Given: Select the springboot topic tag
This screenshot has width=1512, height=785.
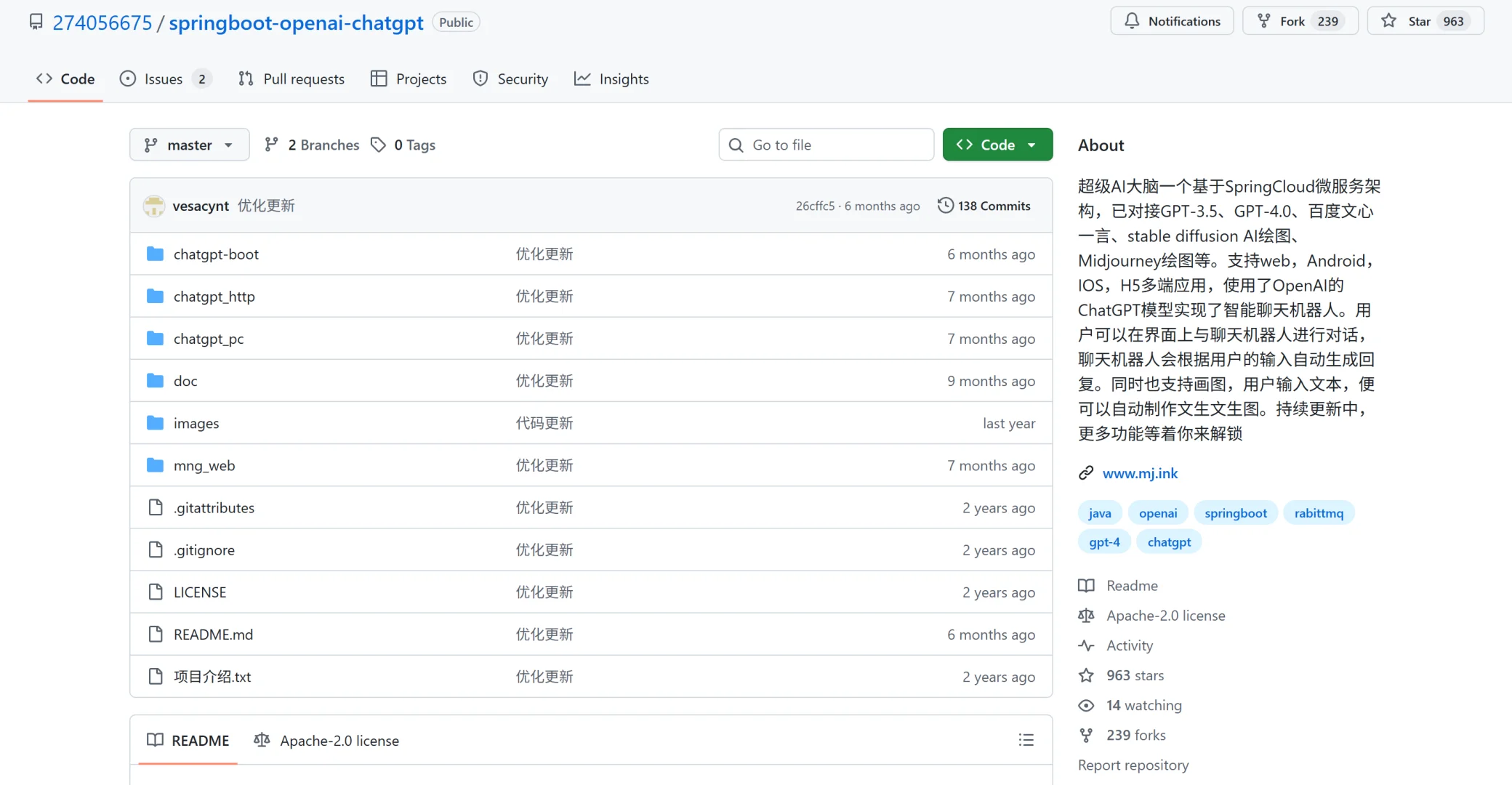Looking at the screenshot, I should 1235,513.
